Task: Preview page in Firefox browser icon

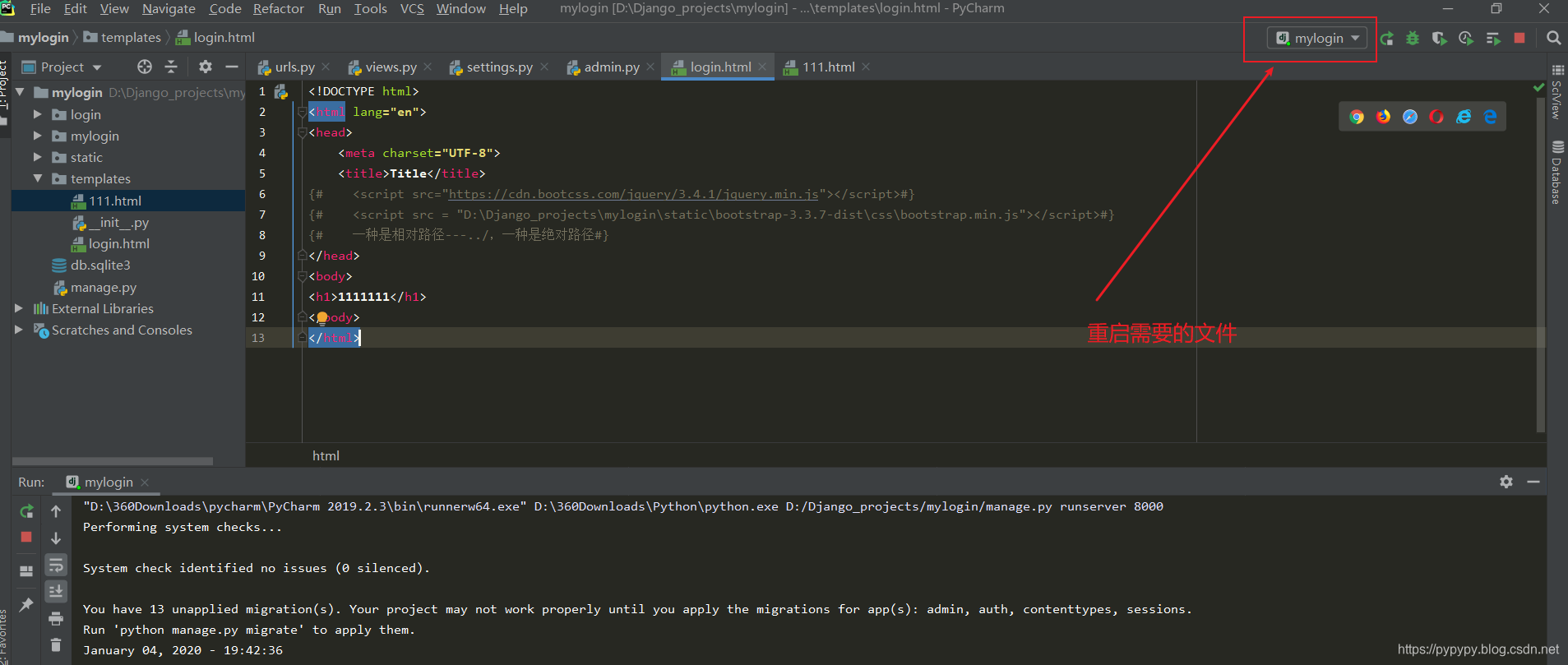Action: pyautogui.click(x=1384, y=117)
